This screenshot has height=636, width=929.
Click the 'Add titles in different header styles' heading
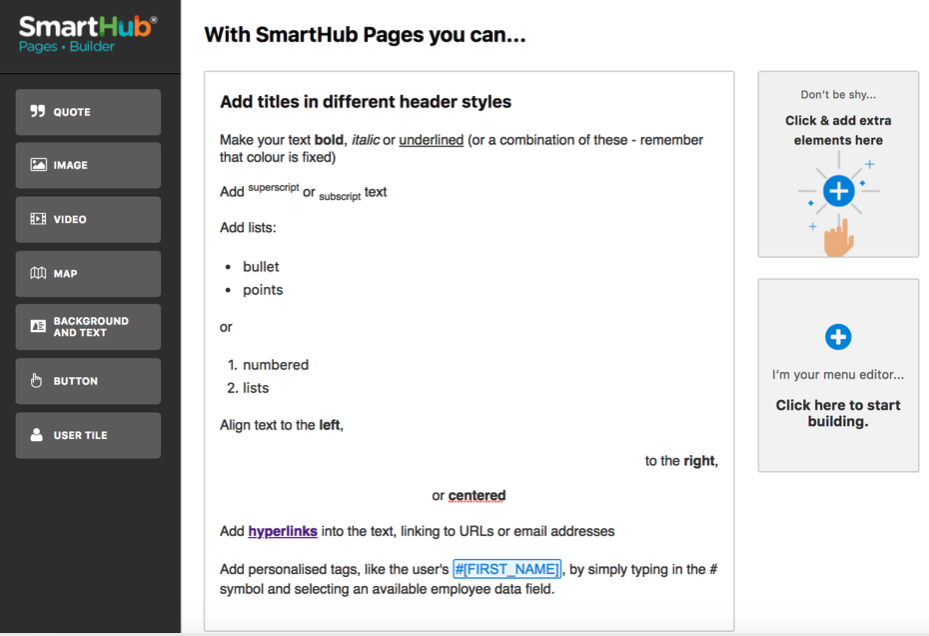point(366,102)
